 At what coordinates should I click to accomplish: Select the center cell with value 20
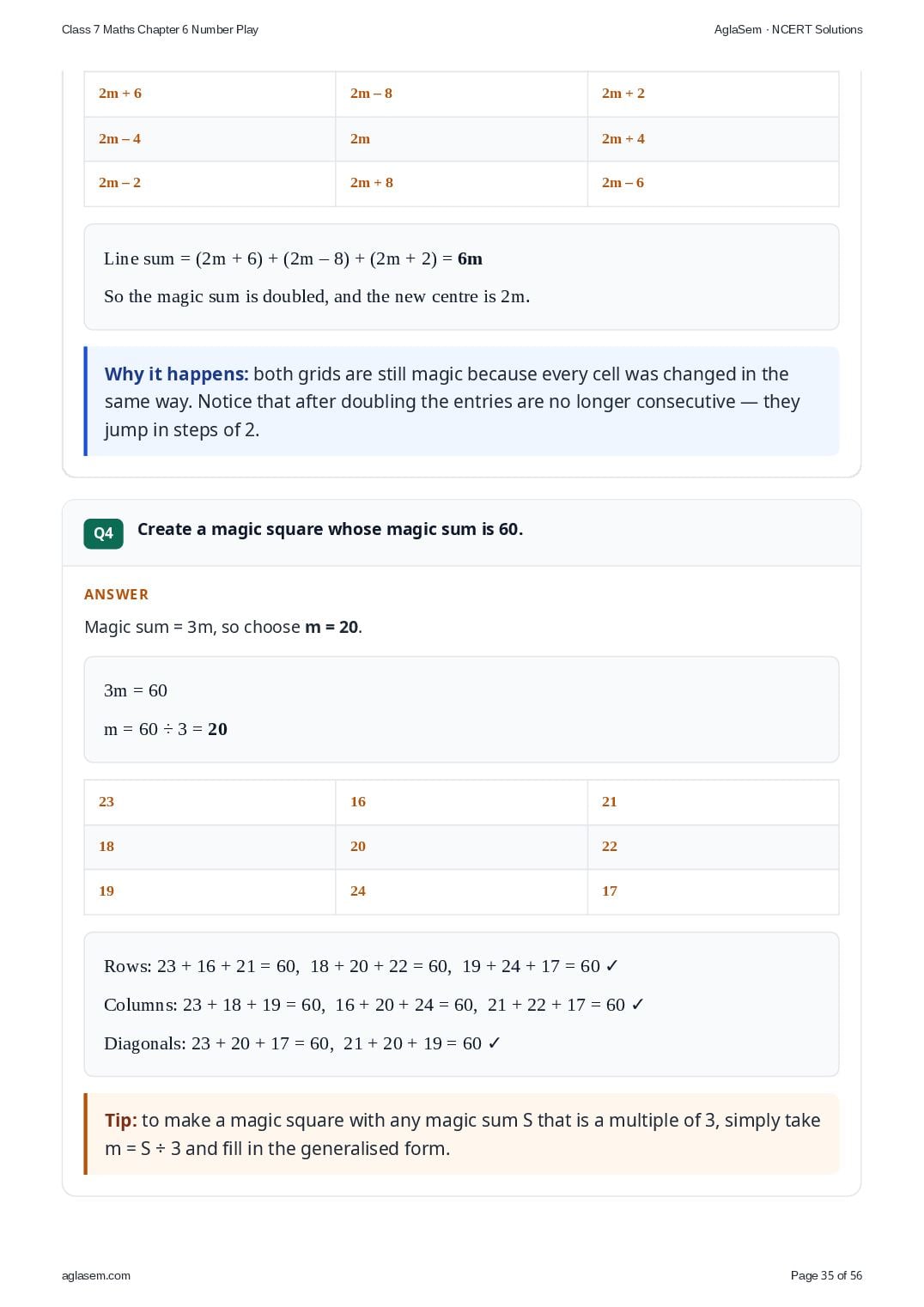click(x=461, y=847)
